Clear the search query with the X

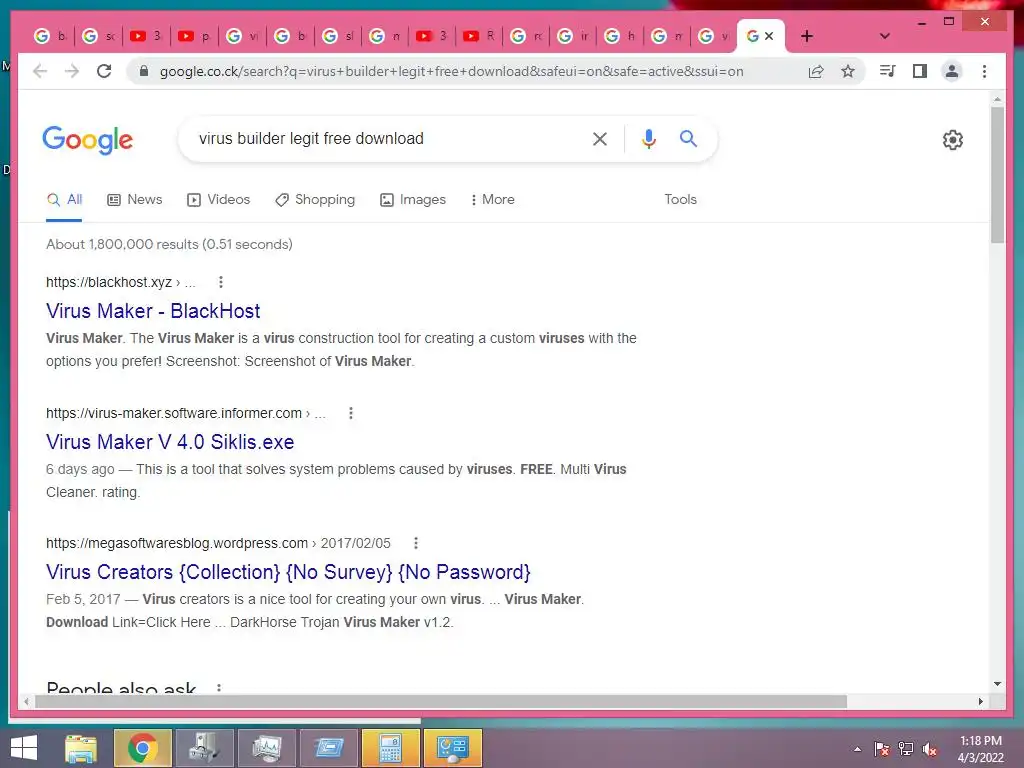[x=600, y=138]
